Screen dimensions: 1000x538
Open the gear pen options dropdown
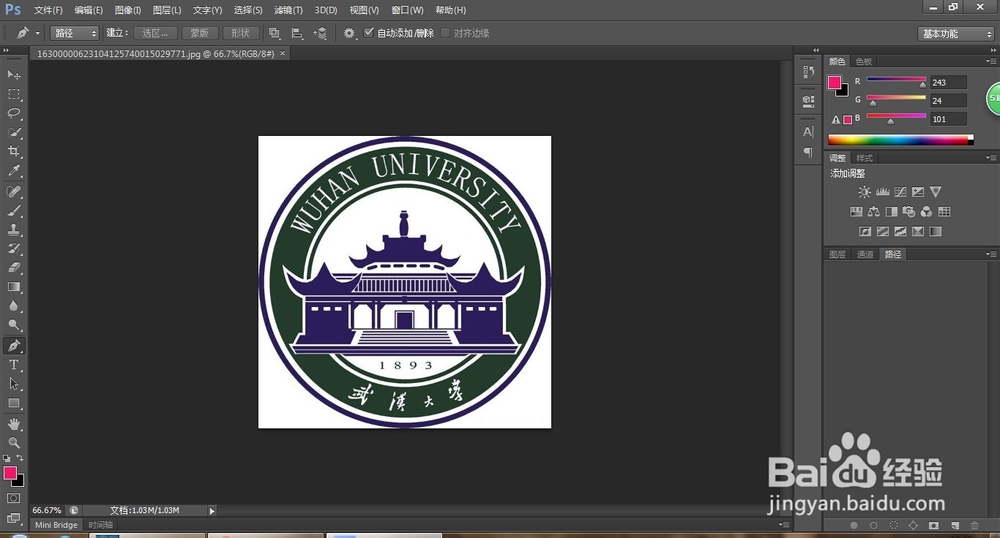[x=349, y=33]
